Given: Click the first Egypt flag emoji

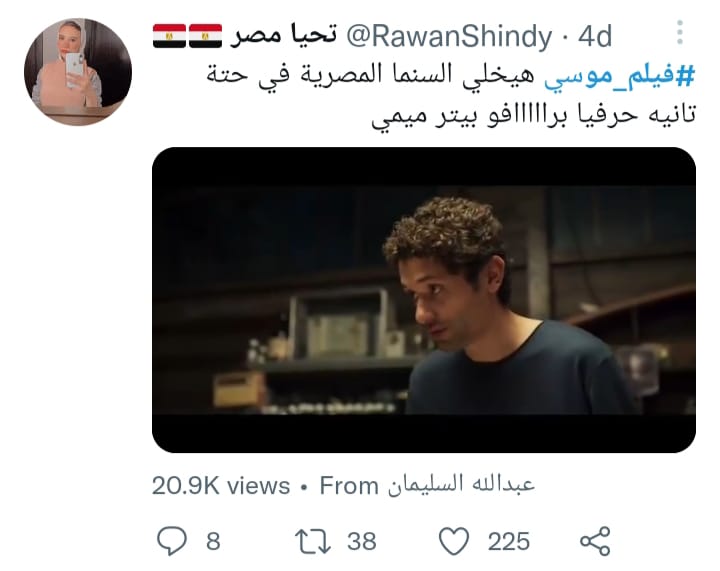Looking at the screenshot, I should click(x=169, y=36).
